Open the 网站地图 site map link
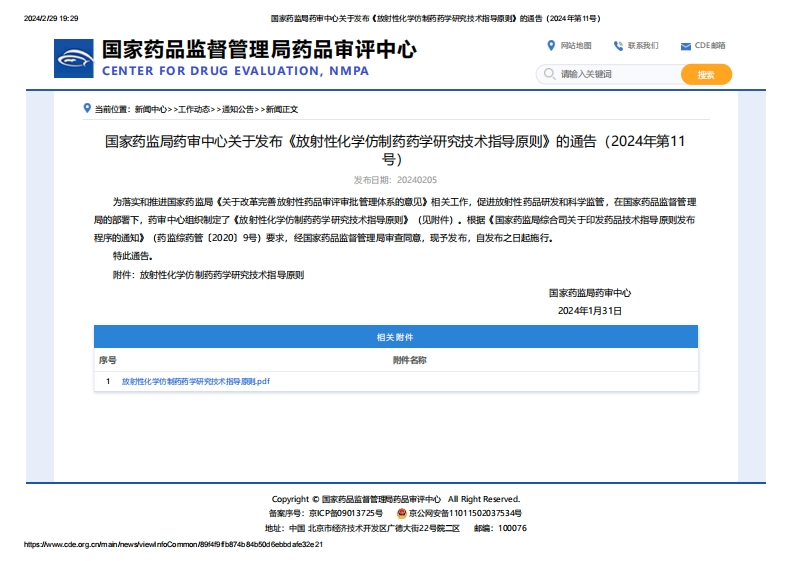Image resolution: width=793 pixels, height=561 pixels. [576, 46]
